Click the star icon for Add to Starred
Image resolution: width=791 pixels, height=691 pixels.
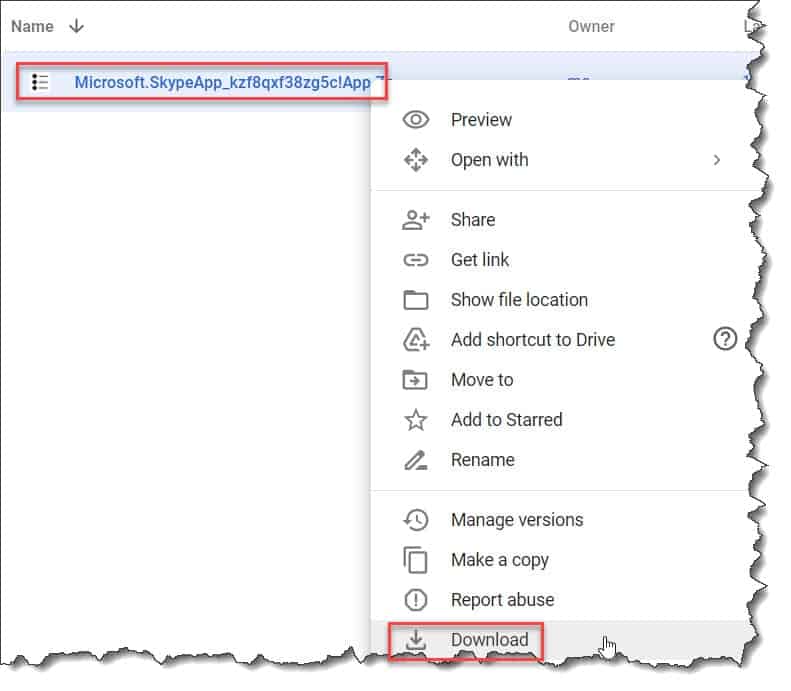(x=416, y=420)
